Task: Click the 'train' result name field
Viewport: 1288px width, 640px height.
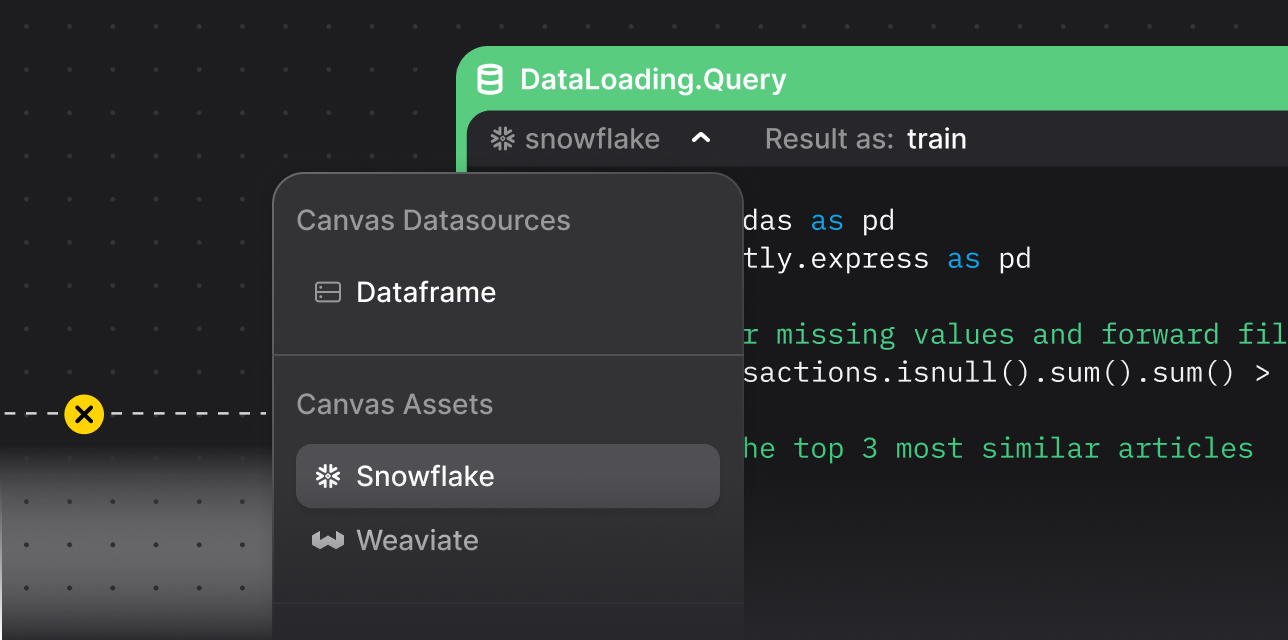Action: pyautogui.click(x=937, y=139)
